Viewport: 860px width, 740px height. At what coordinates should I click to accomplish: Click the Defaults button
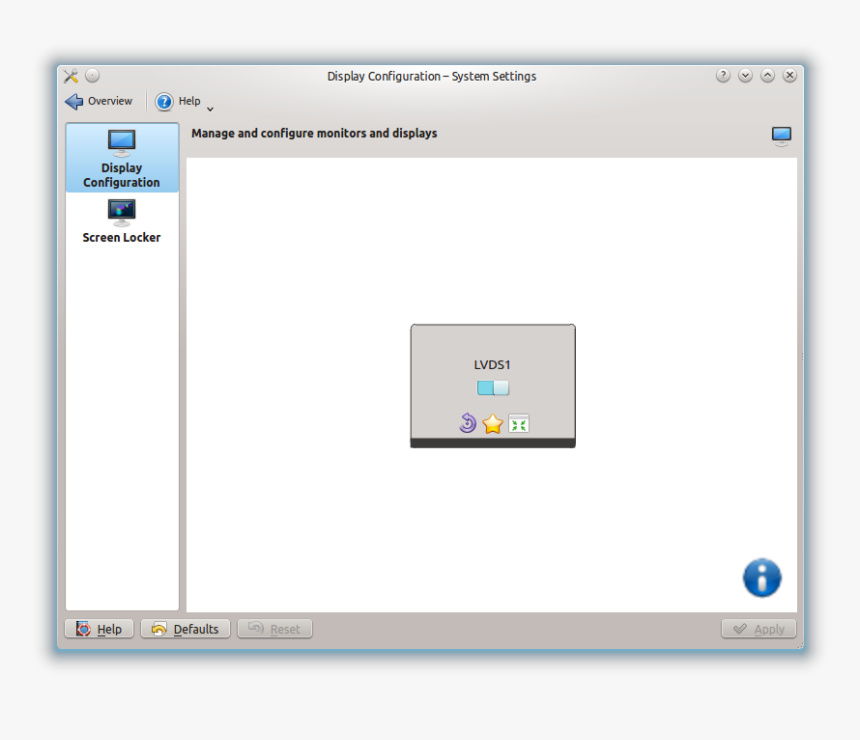(x=185, y=629)
